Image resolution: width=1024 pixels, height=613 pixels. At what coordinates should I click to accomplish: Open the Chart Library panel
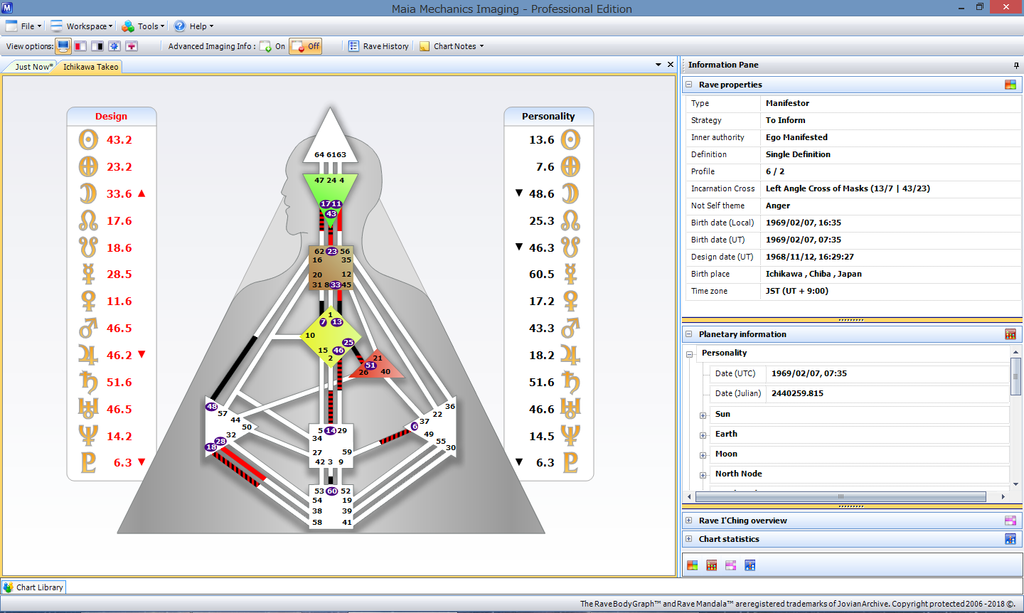coord(34,588)
